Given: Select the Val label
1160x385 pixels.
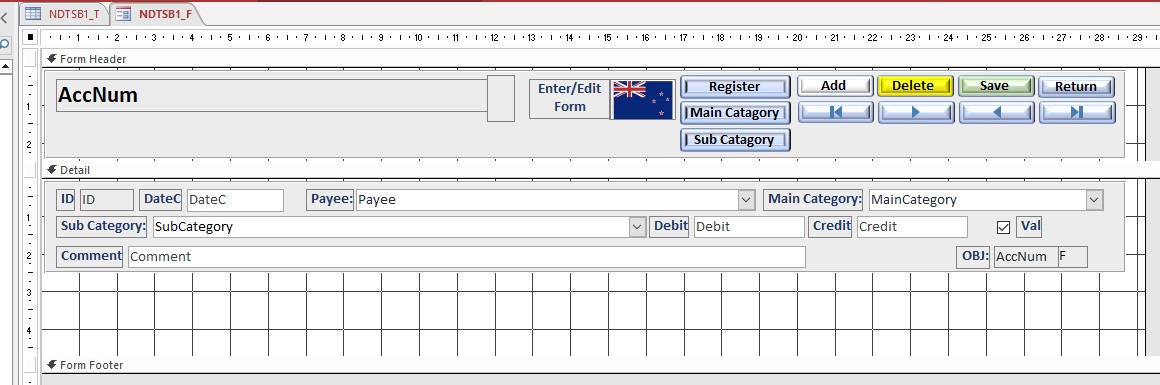Looking at the screenshot, I should (1029, 226).
